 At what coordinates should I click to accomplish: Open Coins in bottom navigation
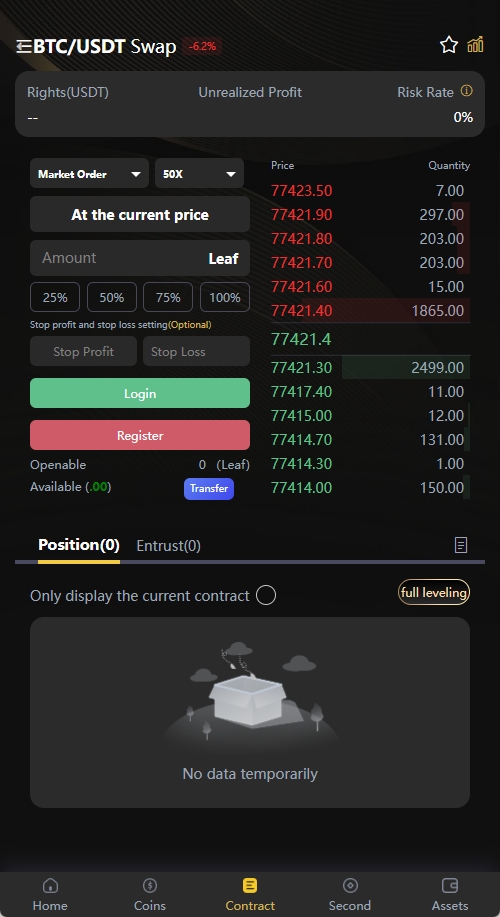[x=150, y=895]
